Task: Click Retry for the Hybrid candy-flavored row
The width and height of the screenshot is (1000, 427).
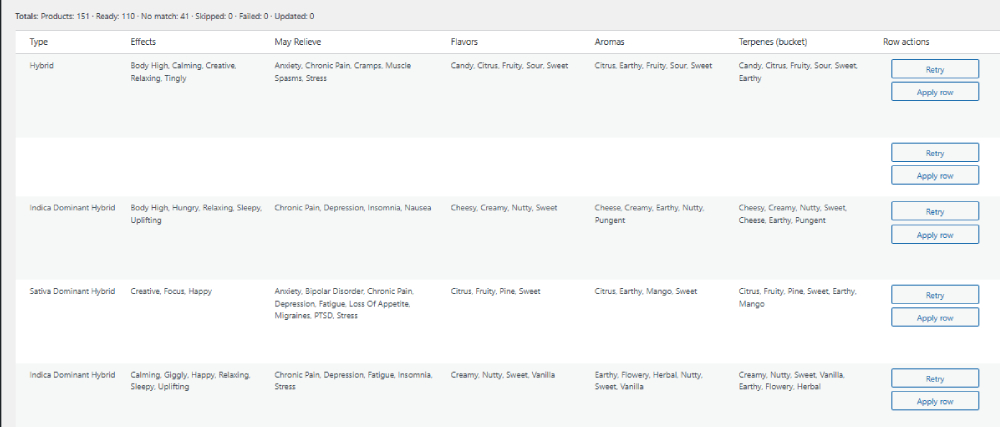Action: coord(934,69)
